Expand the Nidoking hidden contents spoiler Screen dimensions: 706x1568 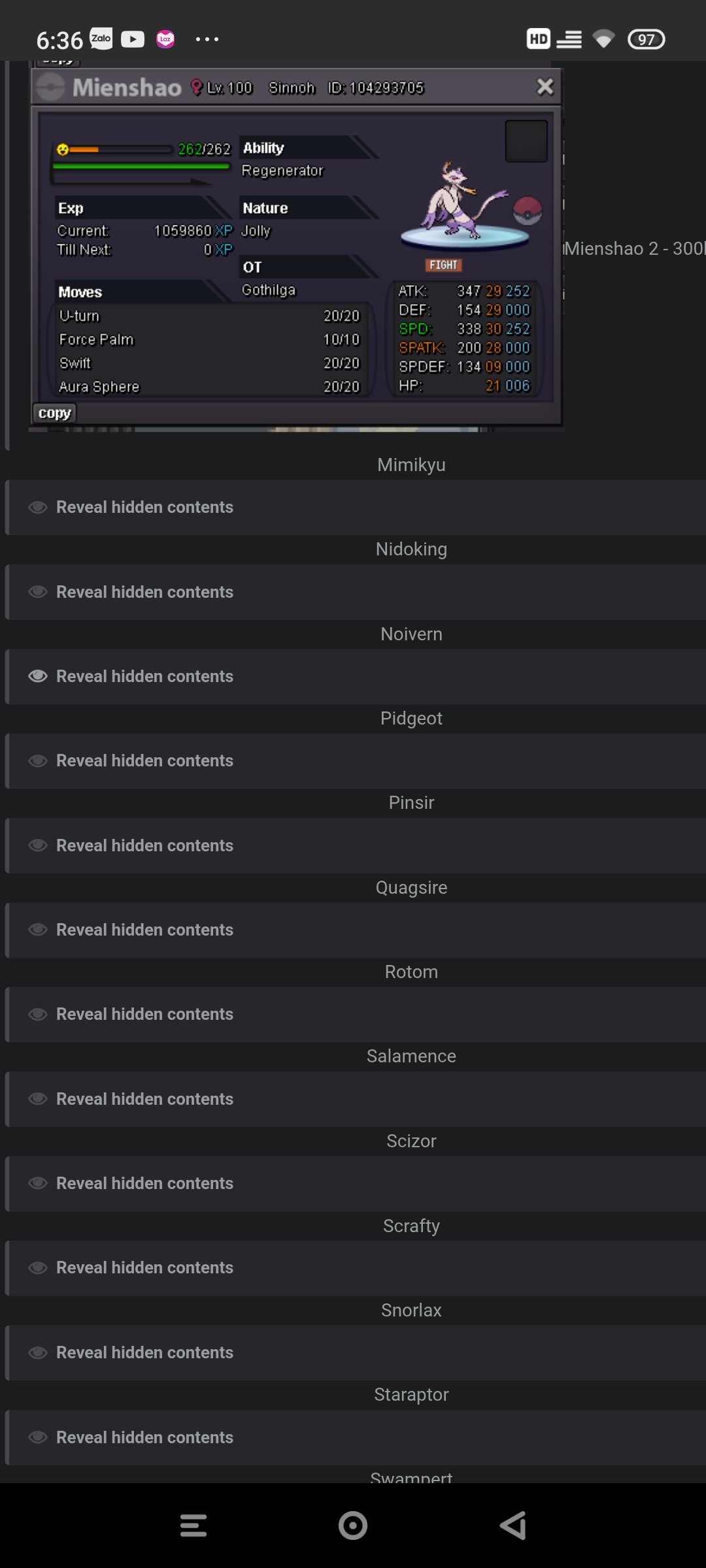pos(144,592)
